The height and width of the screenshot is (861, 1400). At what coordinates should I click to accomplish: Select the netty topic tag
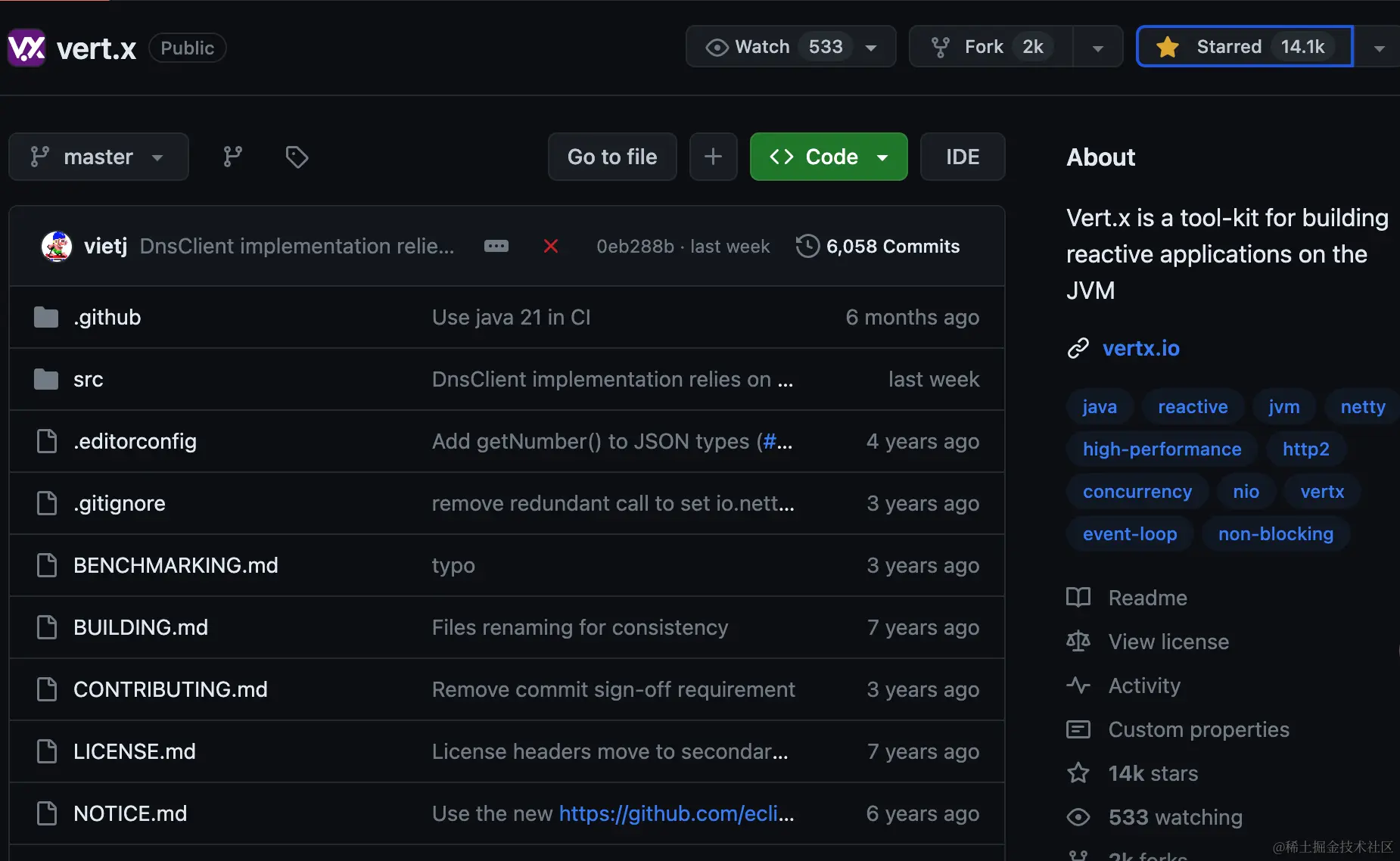(x=1362, y=407)
